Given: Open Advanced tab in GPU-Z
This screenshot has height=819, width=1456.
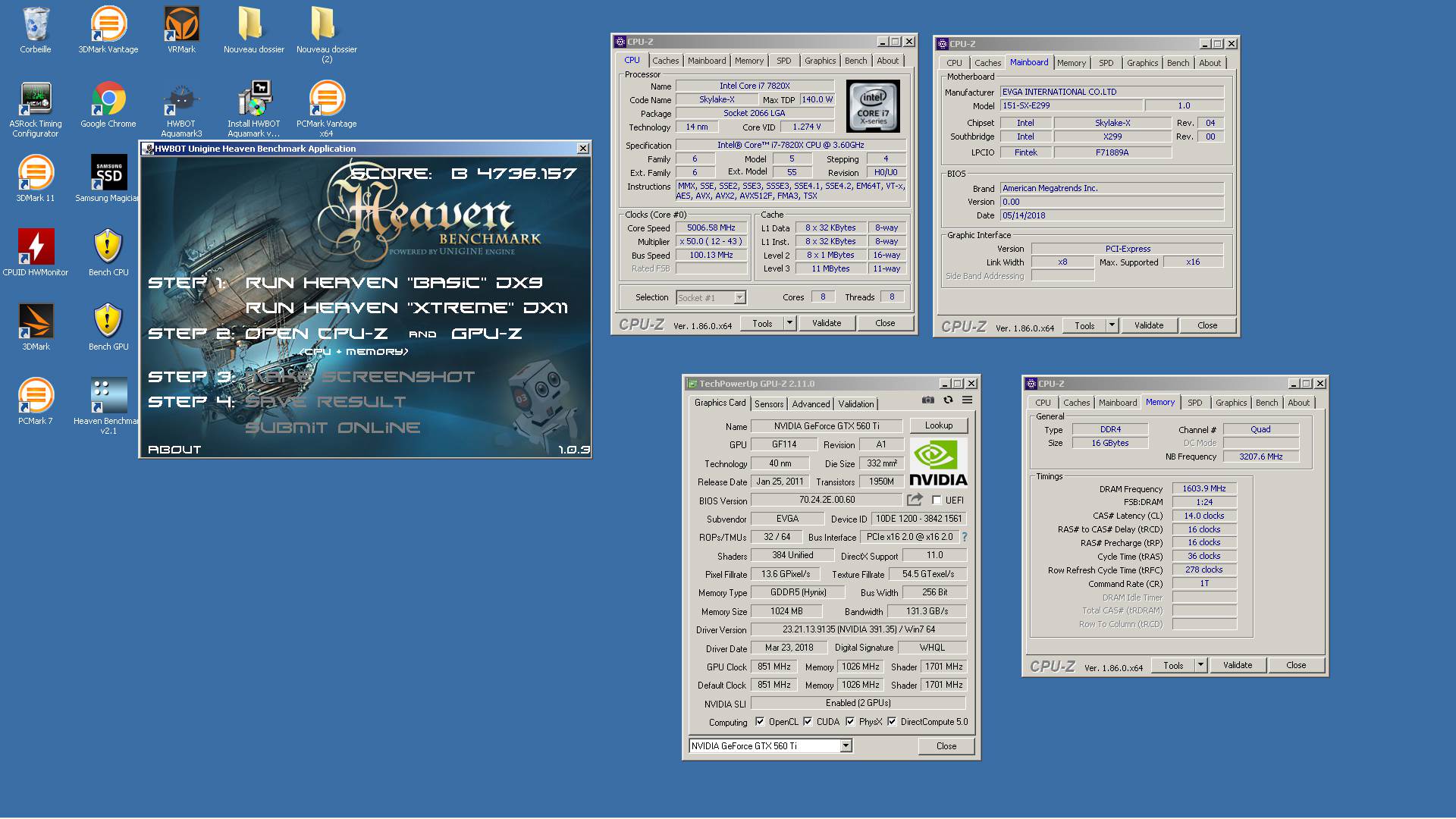Looking at the screenshot, I should coord(811,404).
